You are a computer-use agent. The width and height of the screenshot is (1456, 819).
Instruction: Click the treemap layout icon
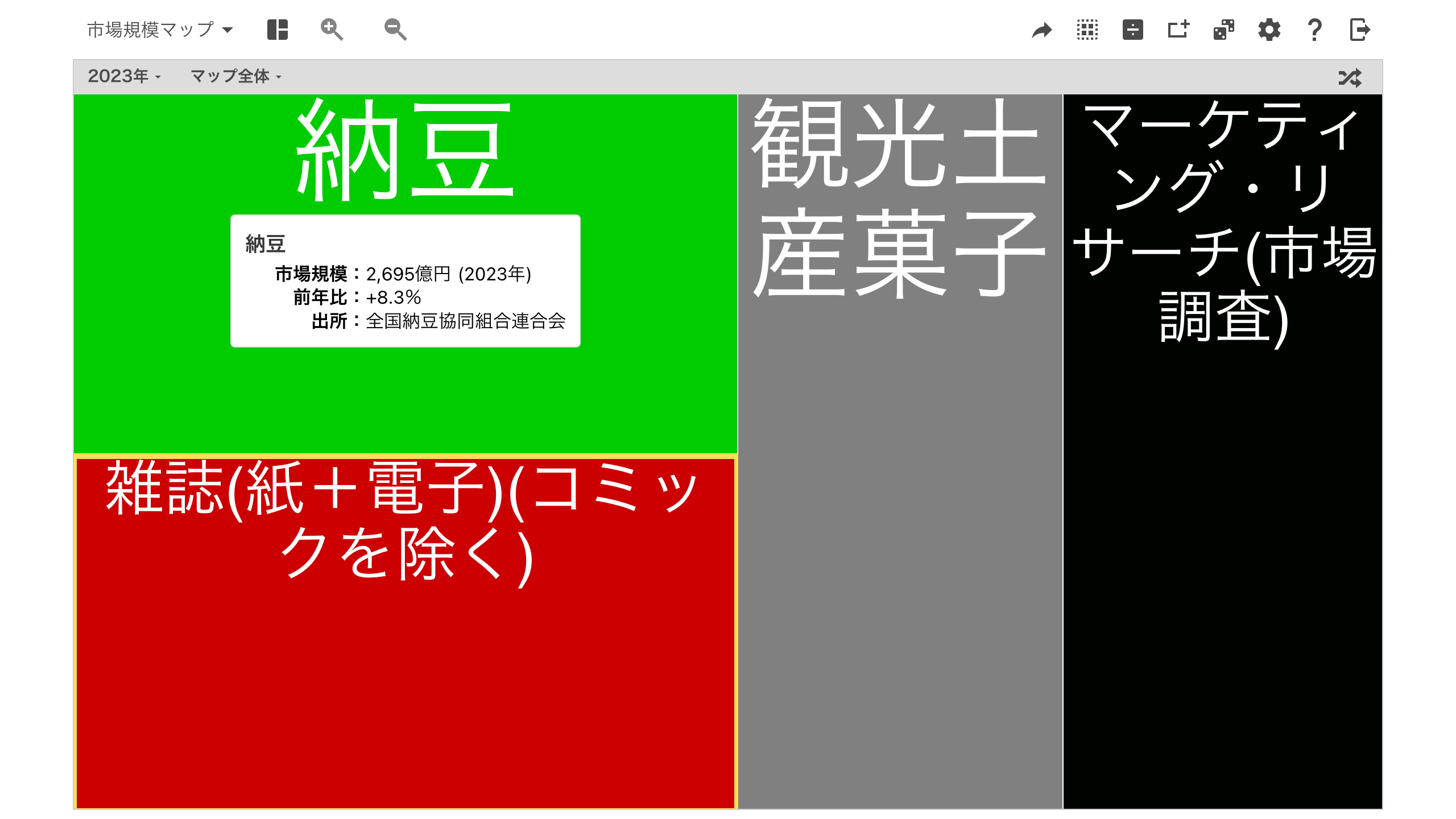(x=278, y=30)
